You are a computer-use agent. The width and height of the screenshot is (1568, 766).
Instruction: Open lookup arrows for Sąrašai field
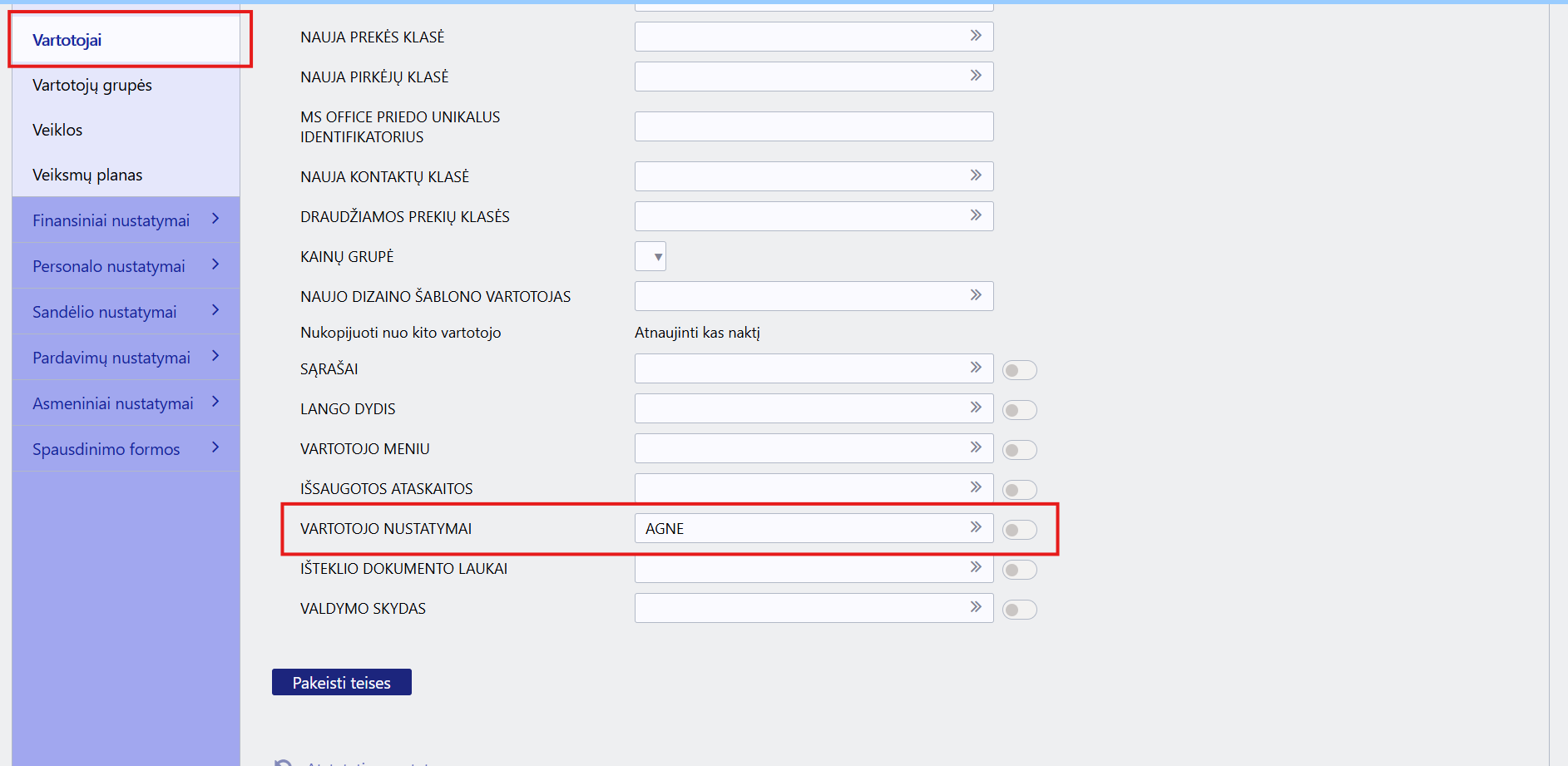pyautogui.click(x=976, y=368)
